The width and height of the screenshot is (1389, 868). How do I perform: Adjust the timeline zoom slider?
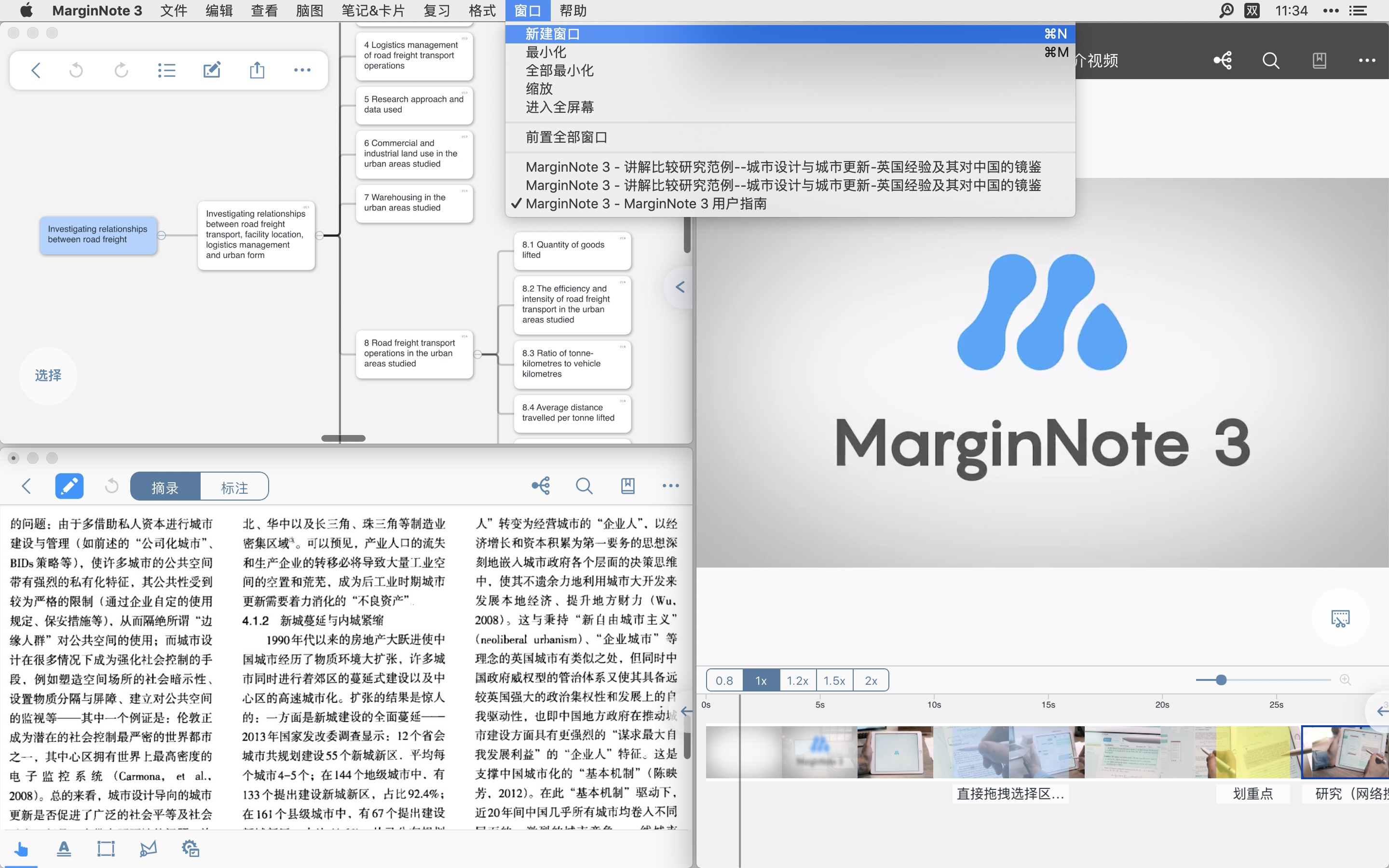point(1220,680)
